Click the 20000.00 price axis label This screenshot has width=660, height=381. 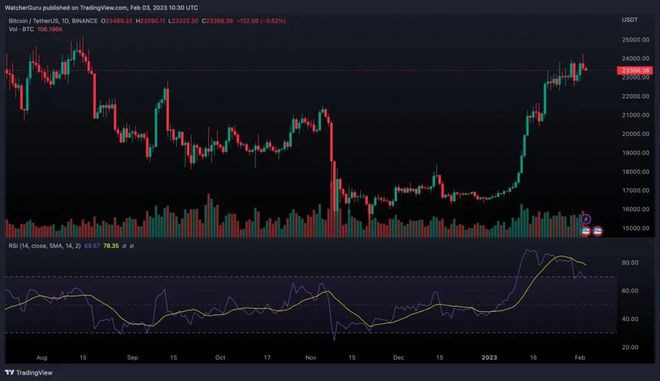tap(636, 134)
